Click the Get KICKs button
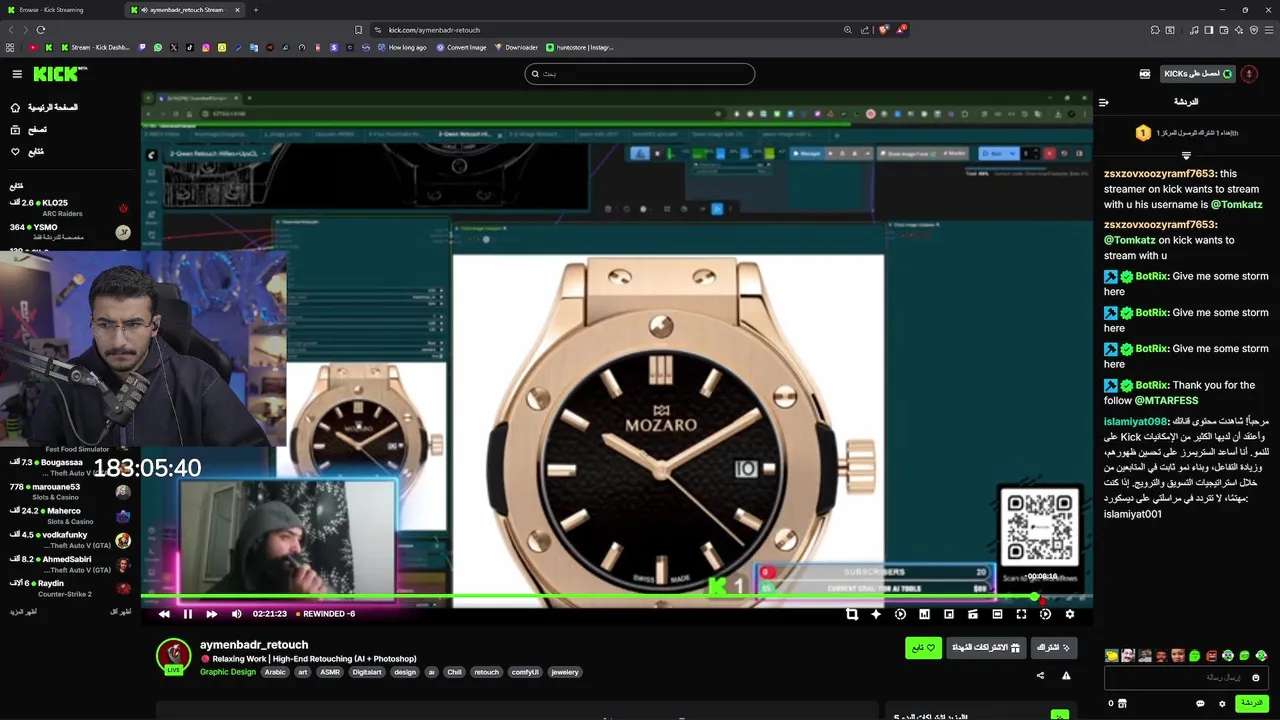Screen dimensions: 1280x720 pos(1198,74)
